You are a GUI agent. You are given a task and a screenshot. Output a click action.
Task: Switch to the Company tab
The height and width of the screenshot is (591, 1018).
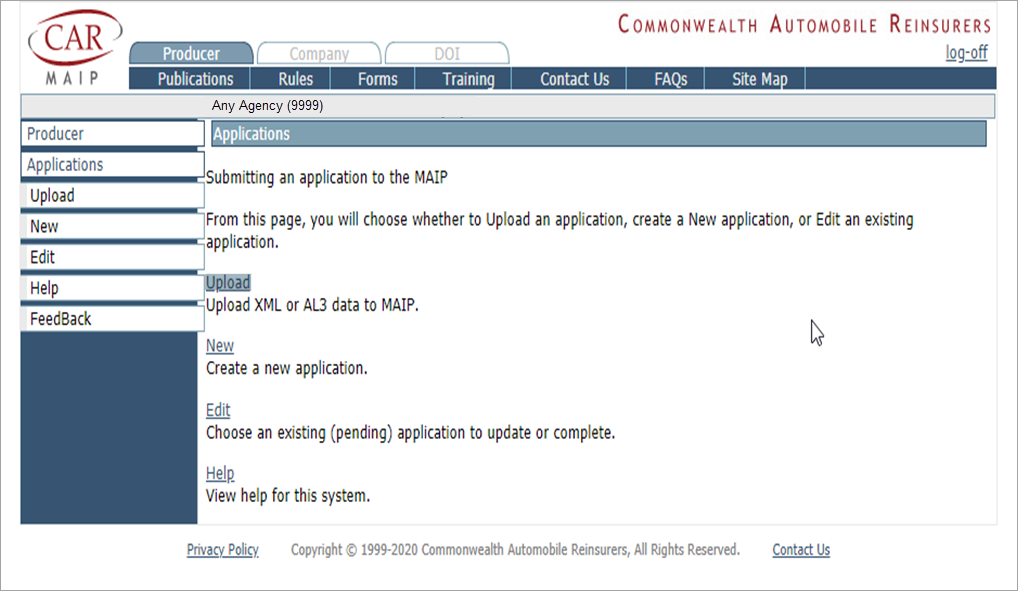pyautogui.click(x=319, y=54)
